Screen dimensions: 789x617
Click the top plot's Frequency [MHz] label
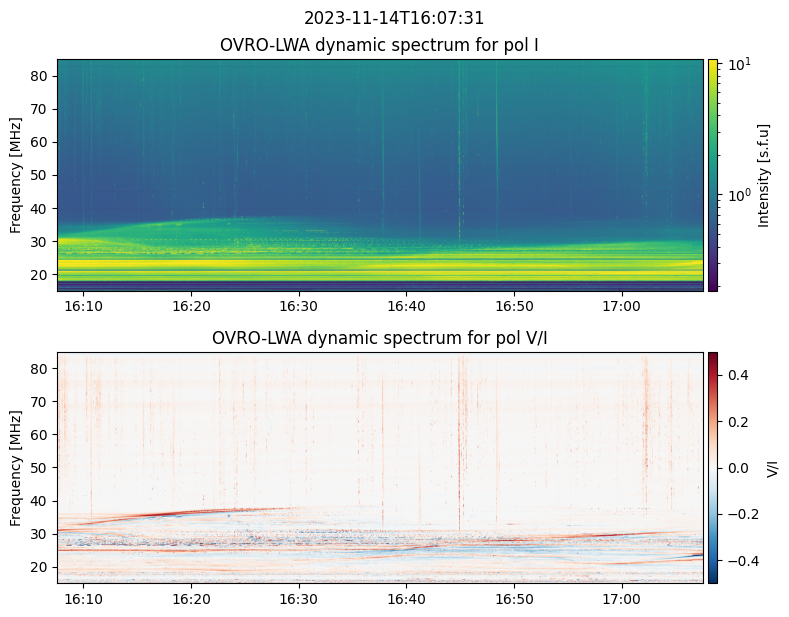tap(16, 175)
